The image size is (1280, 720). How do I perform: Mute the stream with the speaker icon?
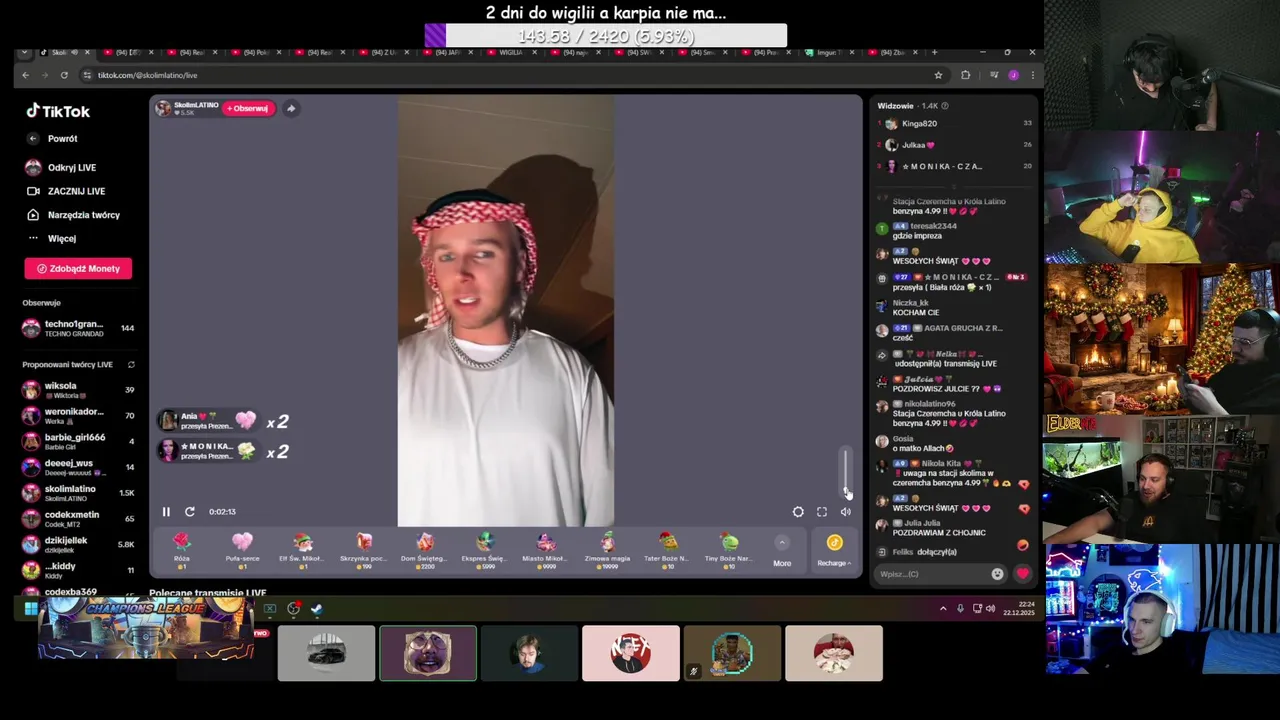(846, 512)
